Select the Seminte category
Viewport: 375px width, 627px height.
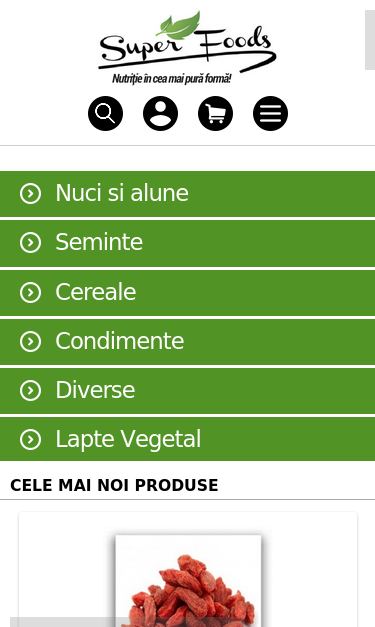click(188, 243)
